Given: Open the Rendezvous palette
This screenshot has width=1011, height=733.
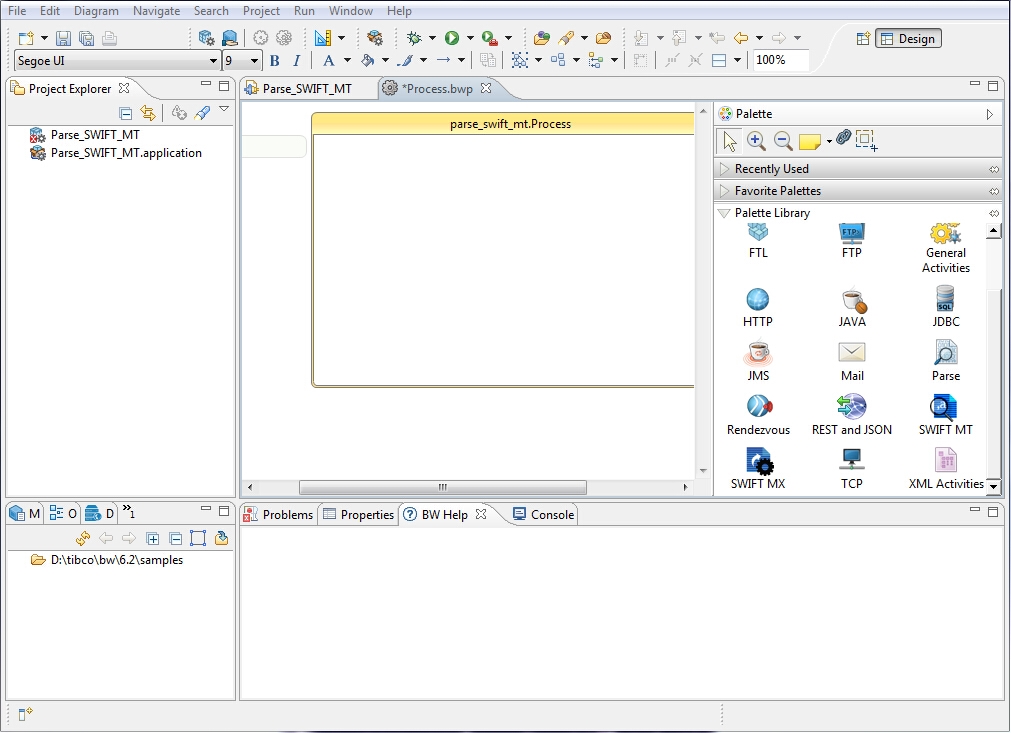Looking at the screenshot, I should 758,416.
